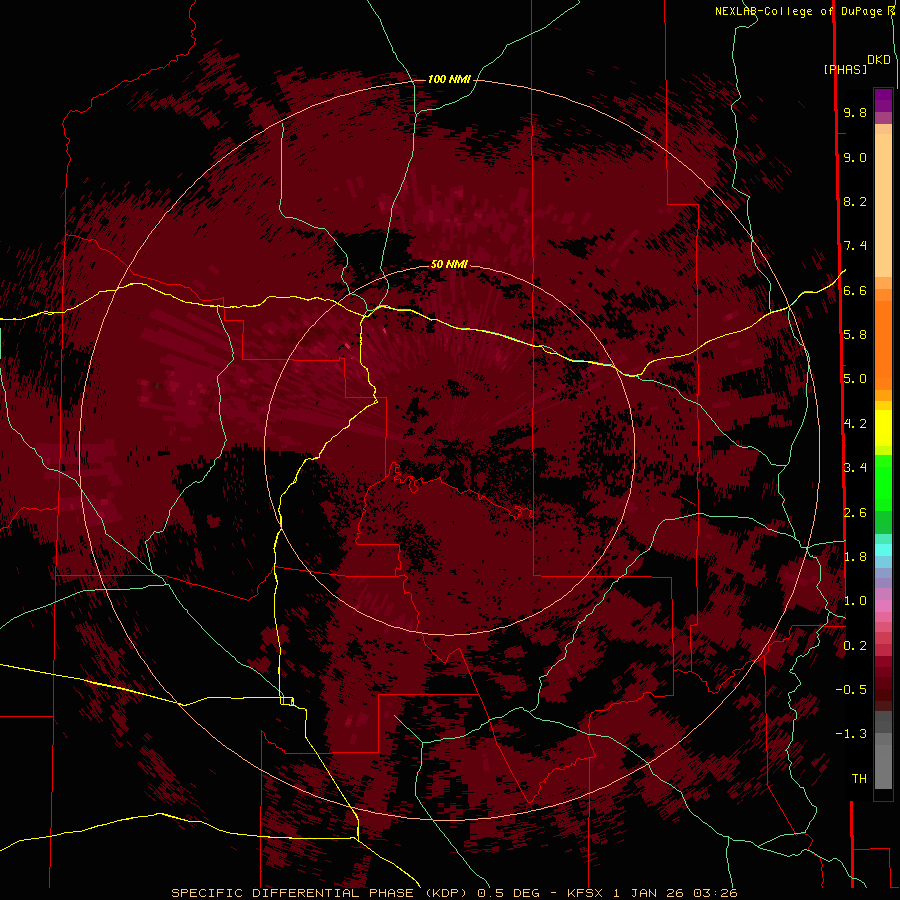The height and width of the screenshot is (900, 900).
Task: Click the 4.2 value on the color scale
Action: (855, 424)
